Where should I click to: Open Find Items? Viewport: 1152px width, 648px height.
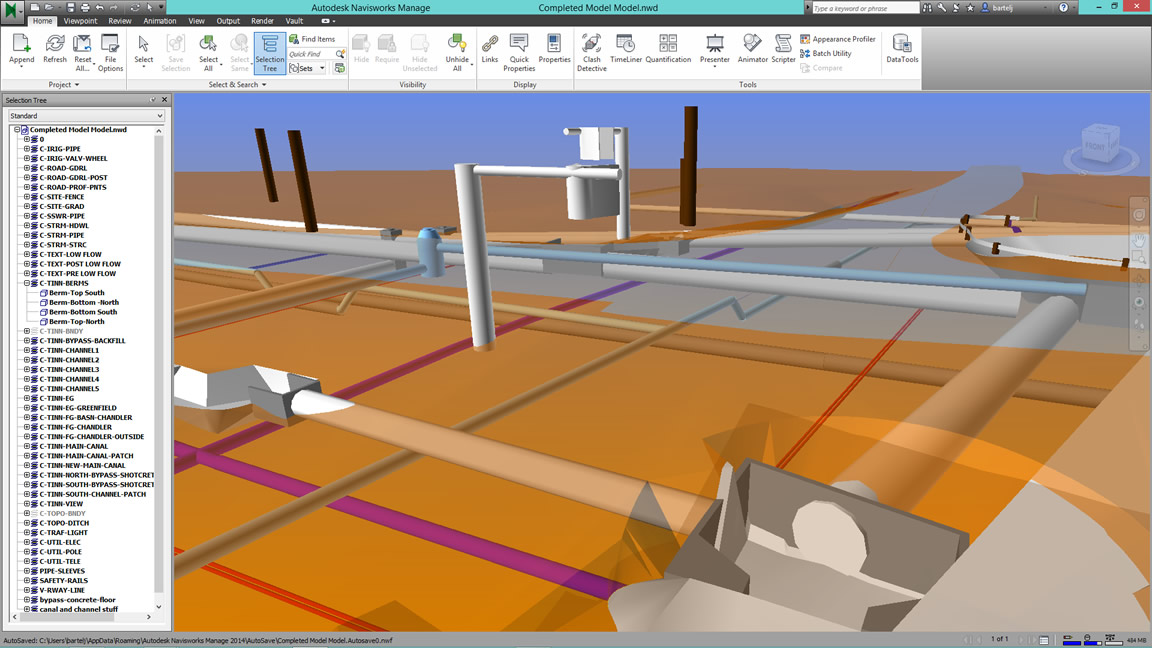pos(312,39)
